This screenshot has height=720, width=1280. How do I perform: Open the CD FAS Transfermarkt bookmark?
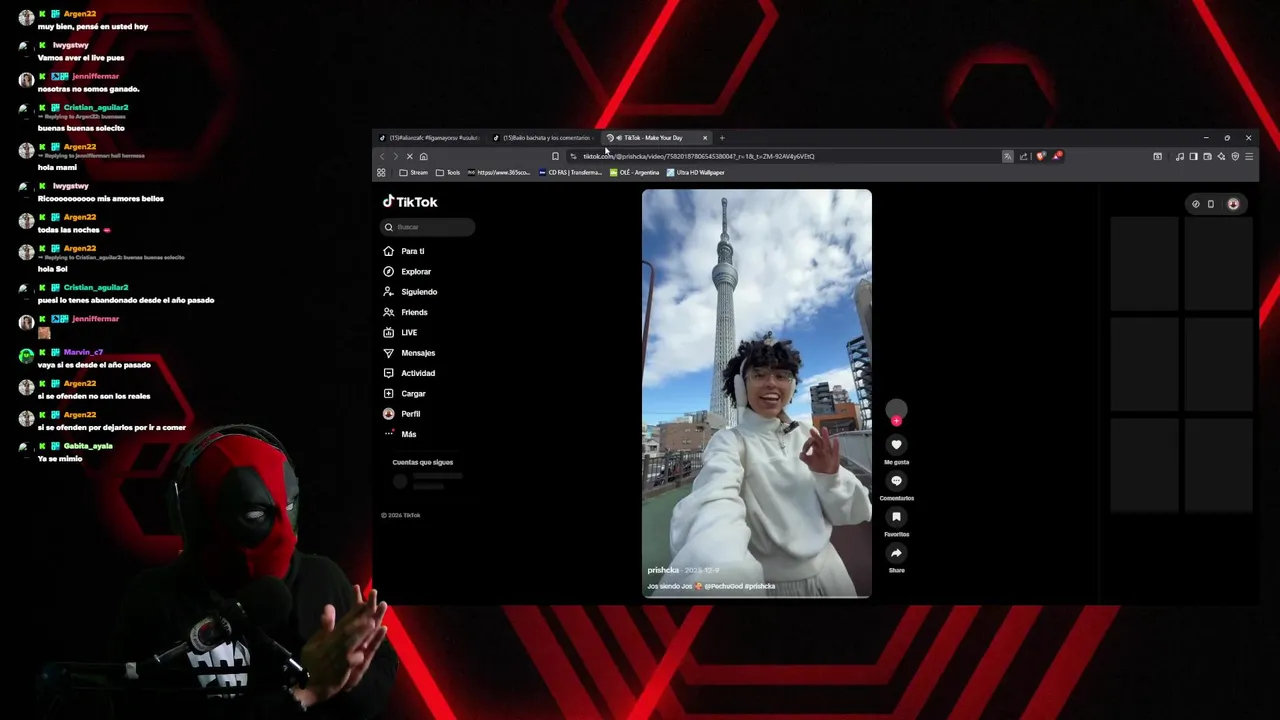point(570,172)
